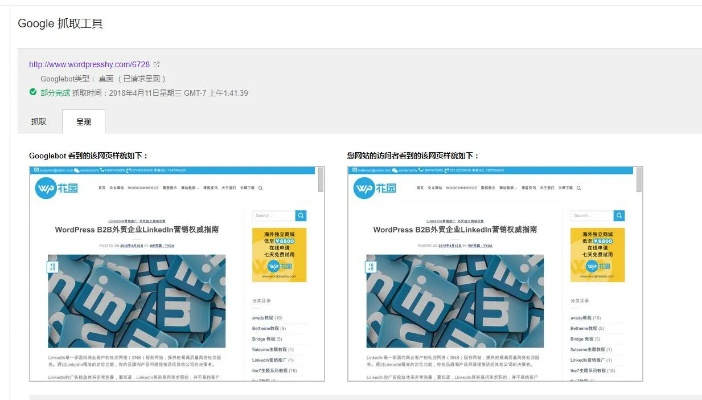
Task: Click article title in Googlebot preview
Action: (137, 230)
